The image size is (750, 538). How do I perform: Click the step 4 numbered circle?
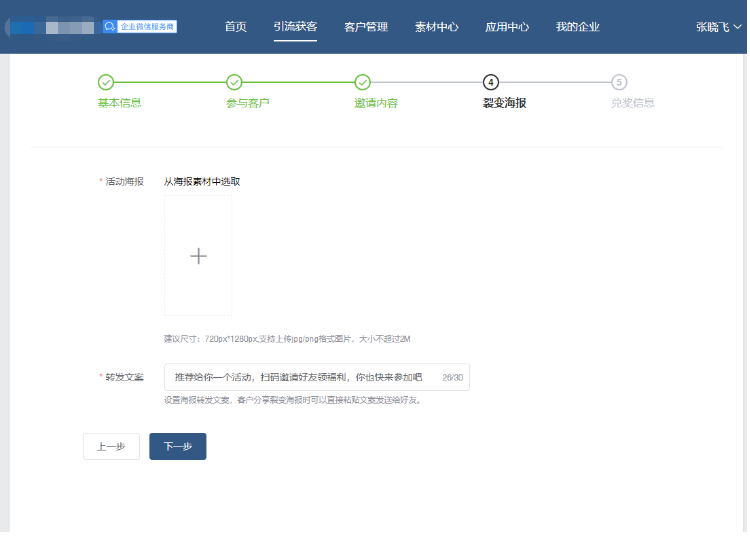(x=491, y=82)
